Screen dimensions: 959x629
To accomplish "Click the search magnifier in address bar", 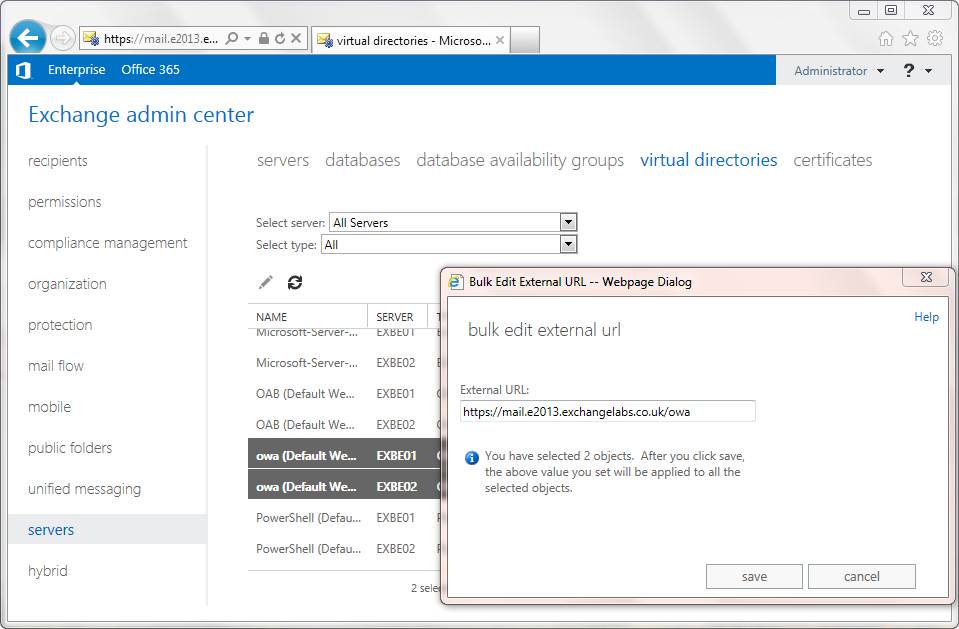I will [x=232, y=39].
